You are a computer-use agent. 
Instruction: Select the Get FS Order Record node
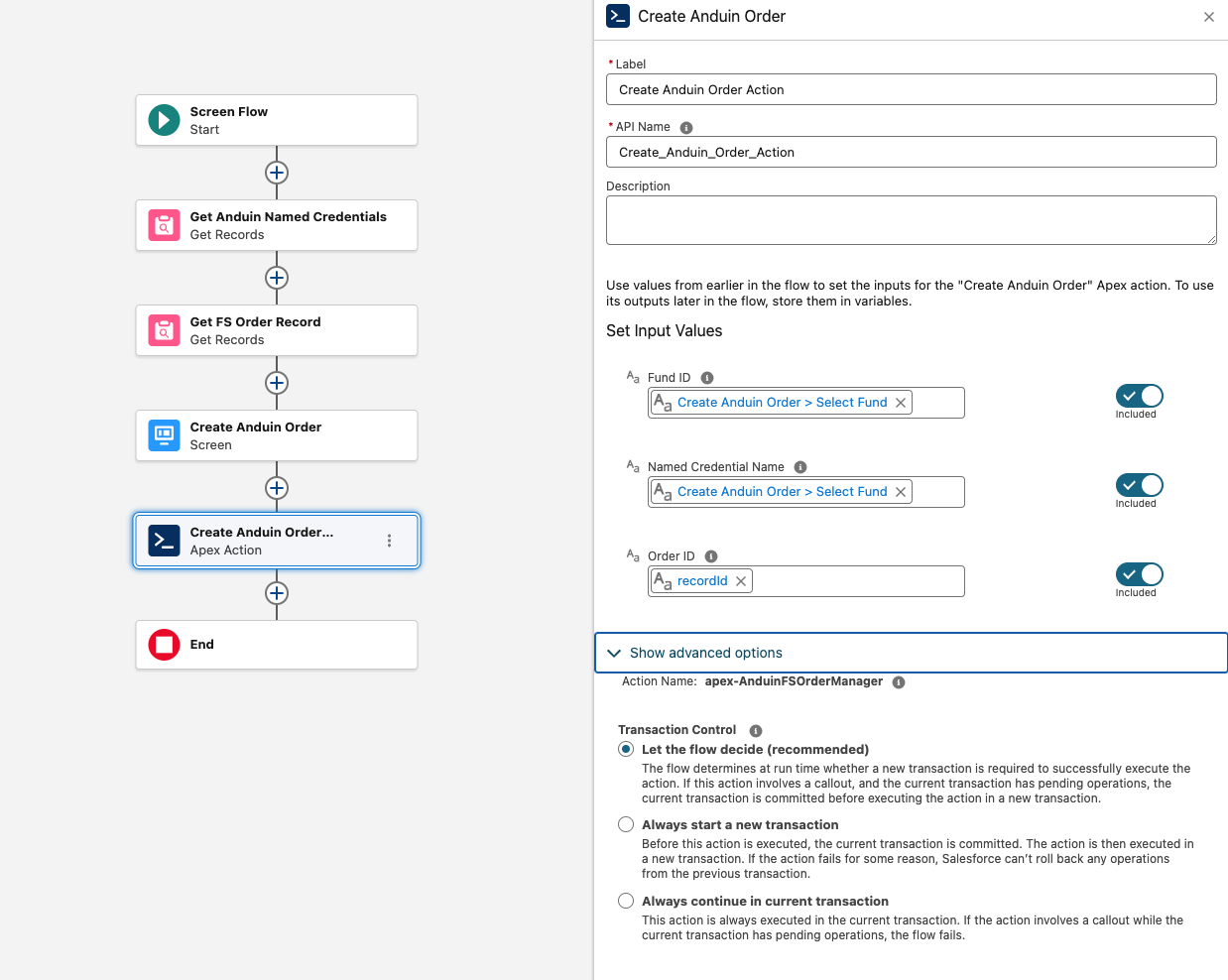[277, 330]
